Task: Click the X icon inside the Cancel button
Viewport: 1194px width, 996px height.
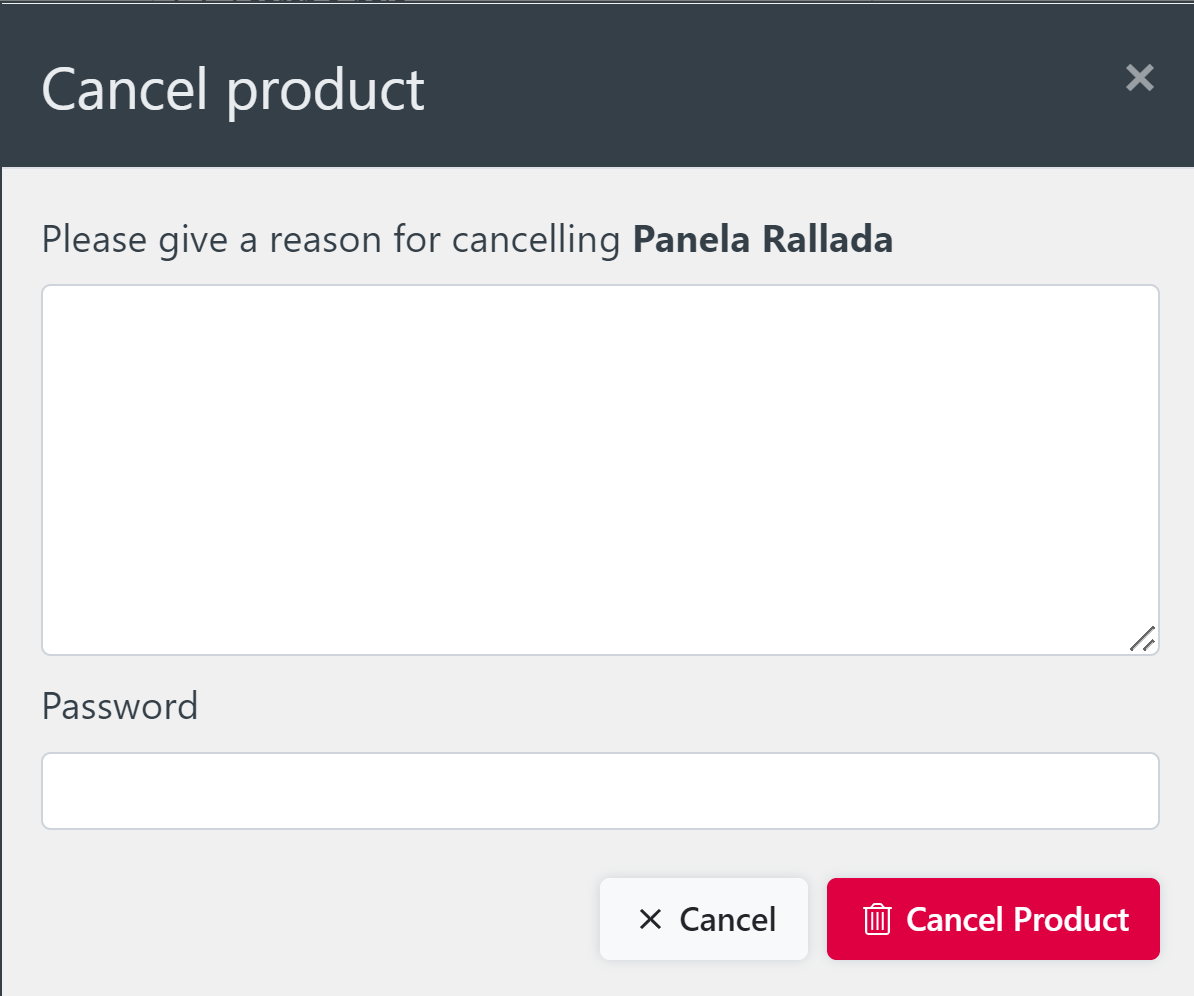Action: point(652,919)
